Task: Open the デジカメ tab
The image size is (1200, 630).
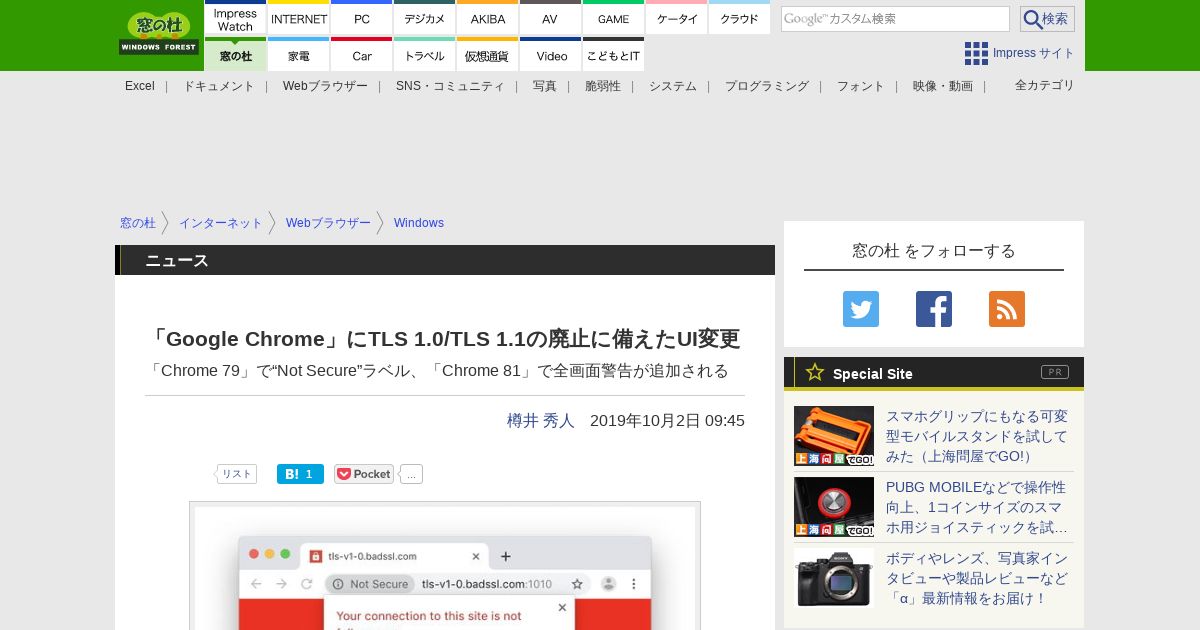Action: (x=425, y=19)
